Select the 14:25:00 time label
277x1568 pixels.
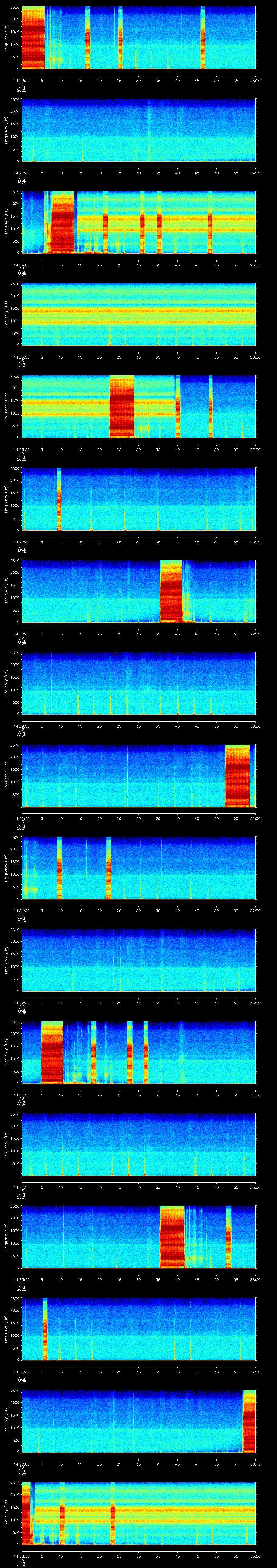pos(21,357)
